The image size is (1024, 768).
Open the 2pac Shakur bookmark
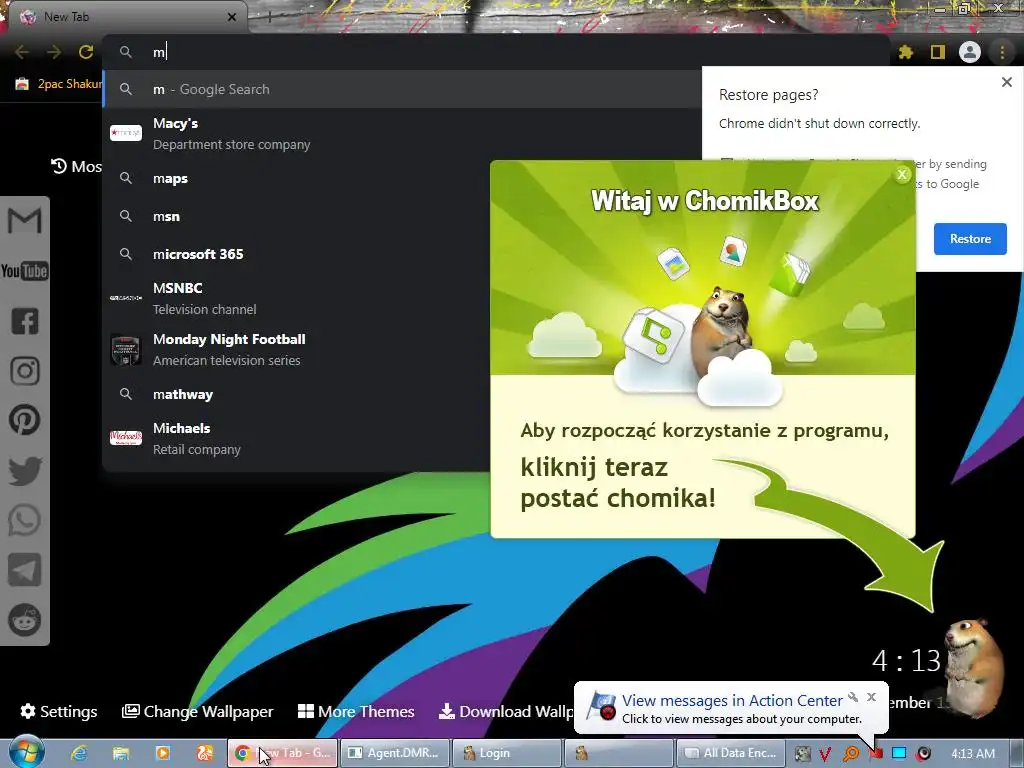coord(59,84)
